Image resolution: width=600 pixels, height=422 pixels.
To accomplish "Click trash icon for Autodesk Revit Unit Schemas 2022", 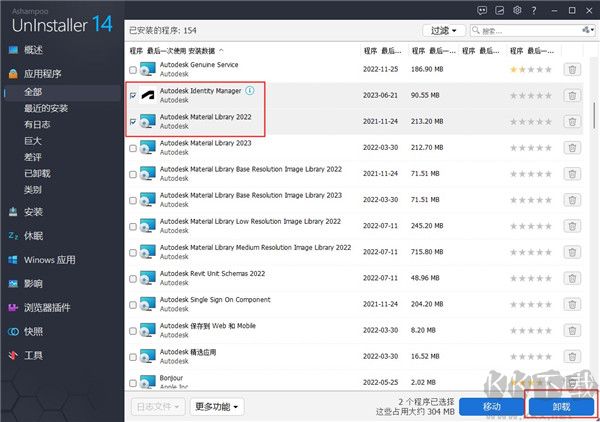I will [572, 278].
